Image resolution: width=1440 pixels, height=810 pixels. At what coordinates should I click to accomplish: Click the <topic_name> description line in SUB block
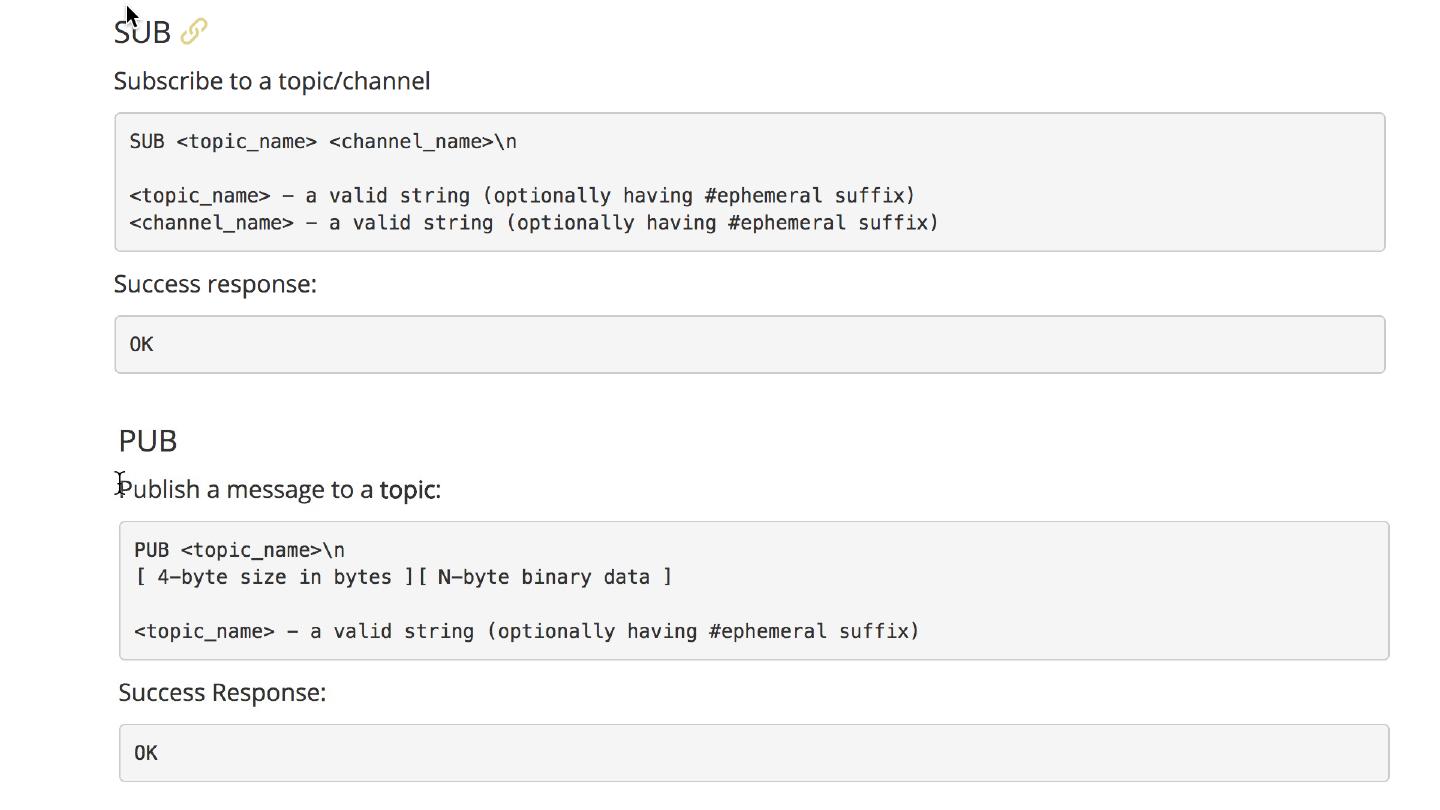pyautogui.click(x=522, y=195)
